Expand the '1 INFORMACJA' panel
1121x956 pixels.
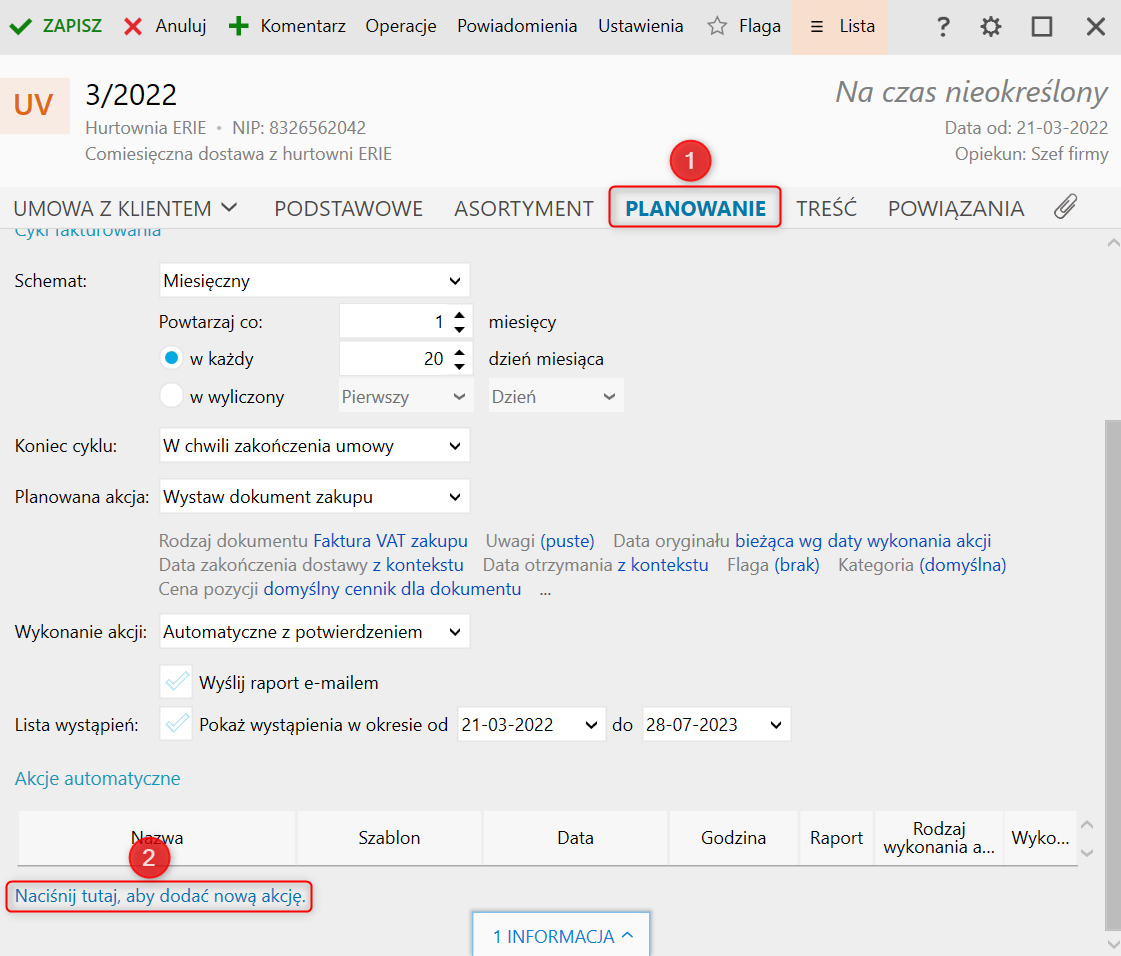561,936
